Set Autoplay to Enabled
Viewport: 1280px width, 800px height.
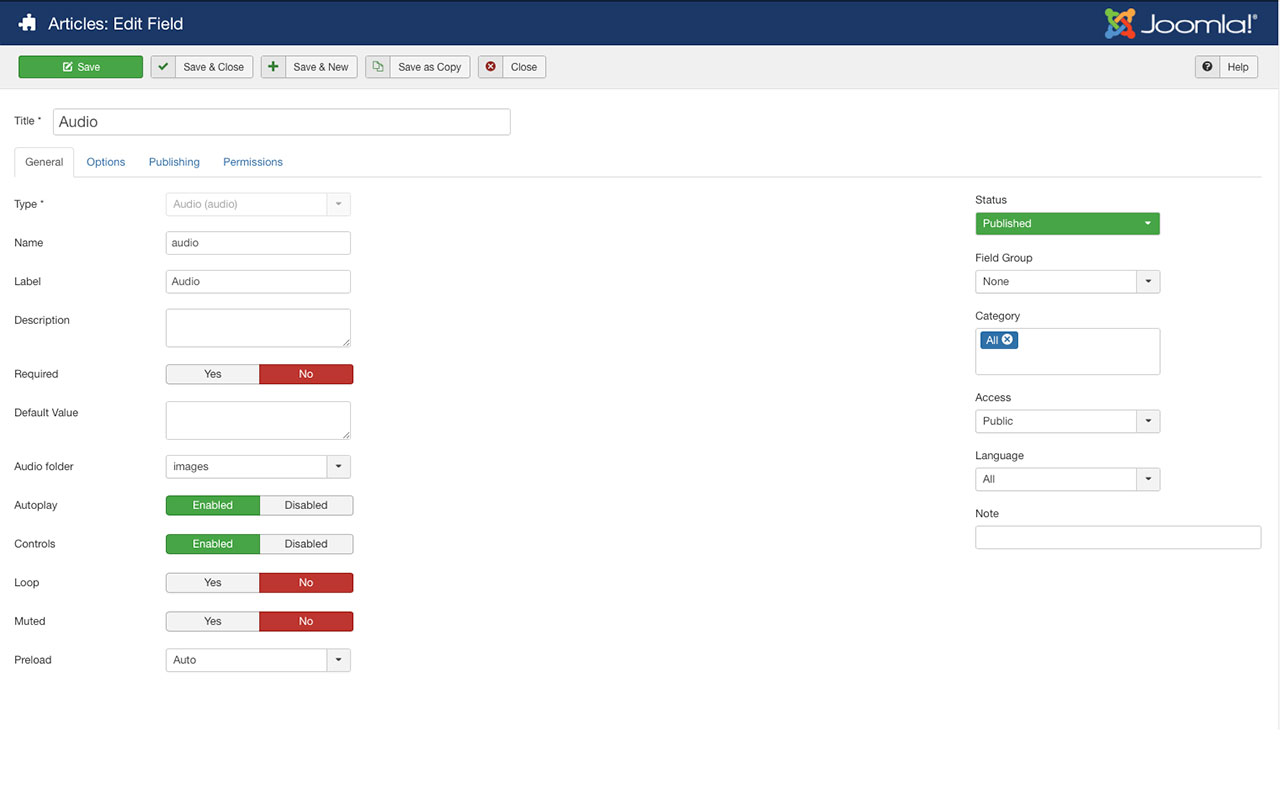[213, 505]
